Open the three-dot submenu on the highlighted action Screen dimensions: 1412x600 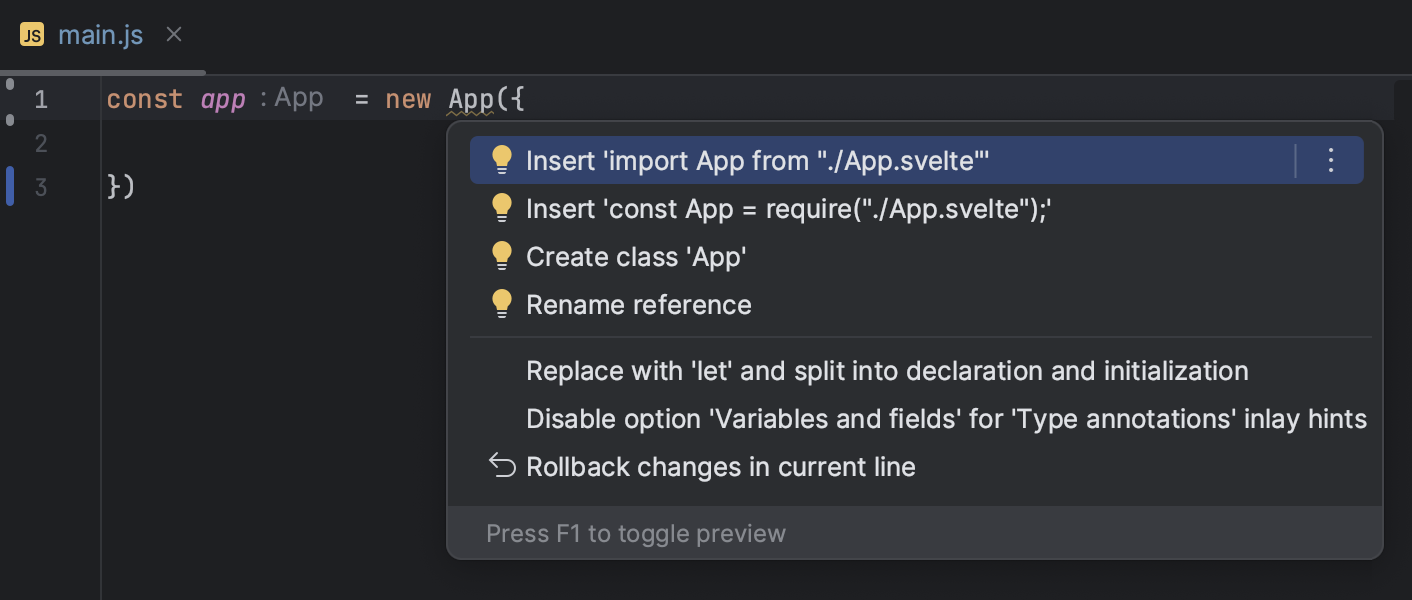[1331, 159]
